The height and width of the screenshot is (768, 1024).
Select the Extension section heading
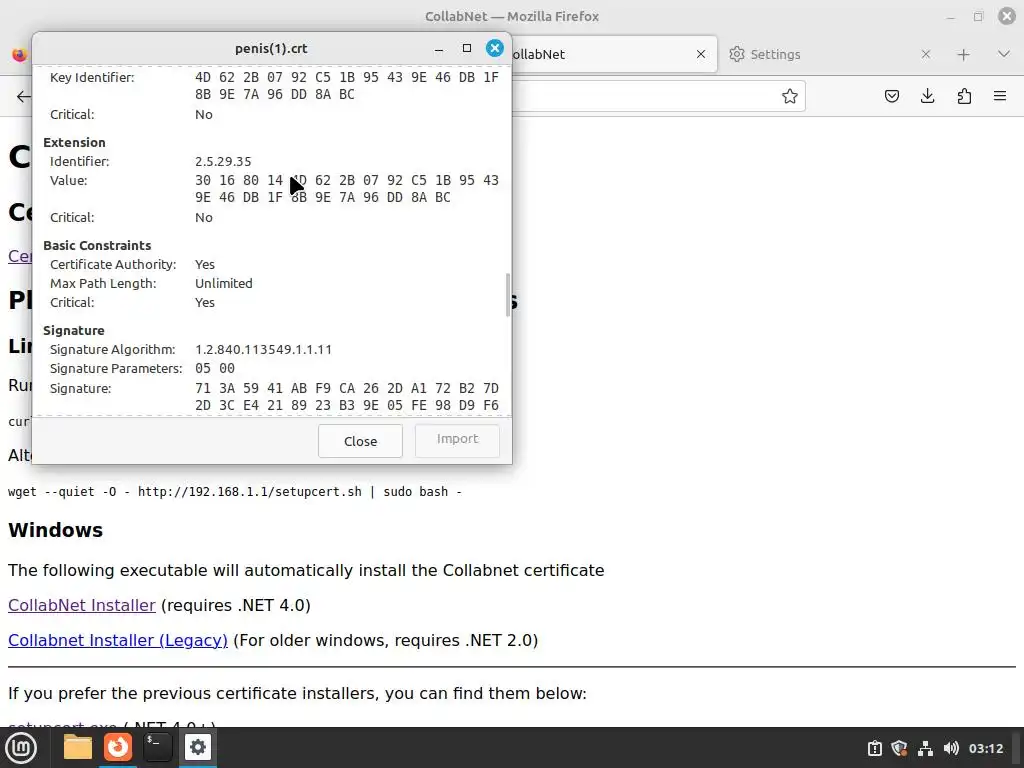click(74, 142)
